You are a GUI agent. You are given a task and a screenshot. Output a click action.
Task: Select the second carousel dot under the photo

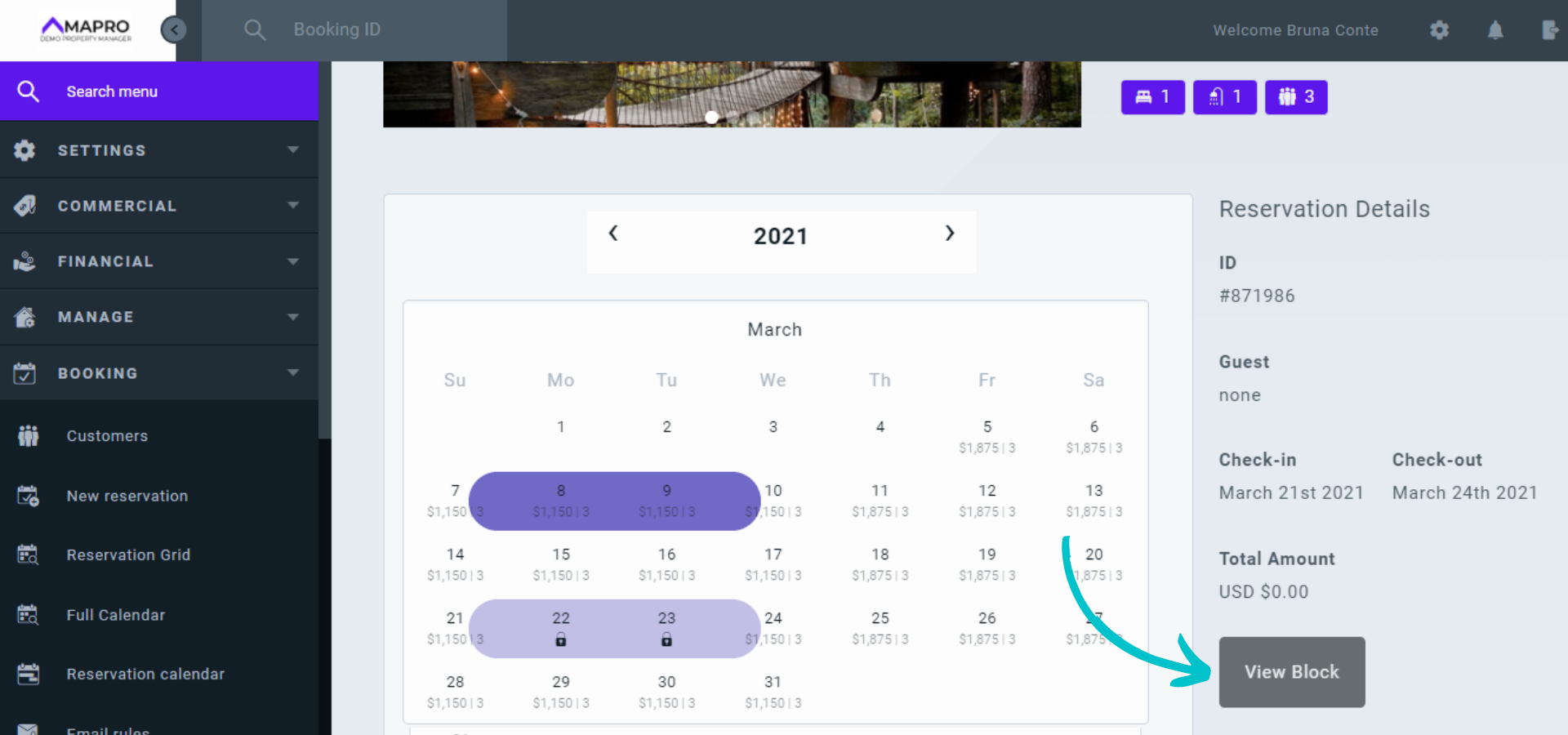(x=875, y=118)
